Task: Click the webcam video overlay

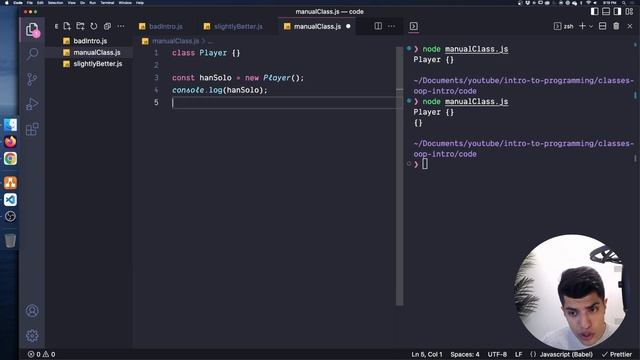Action: pyautogui.click(x=571, y=291)
